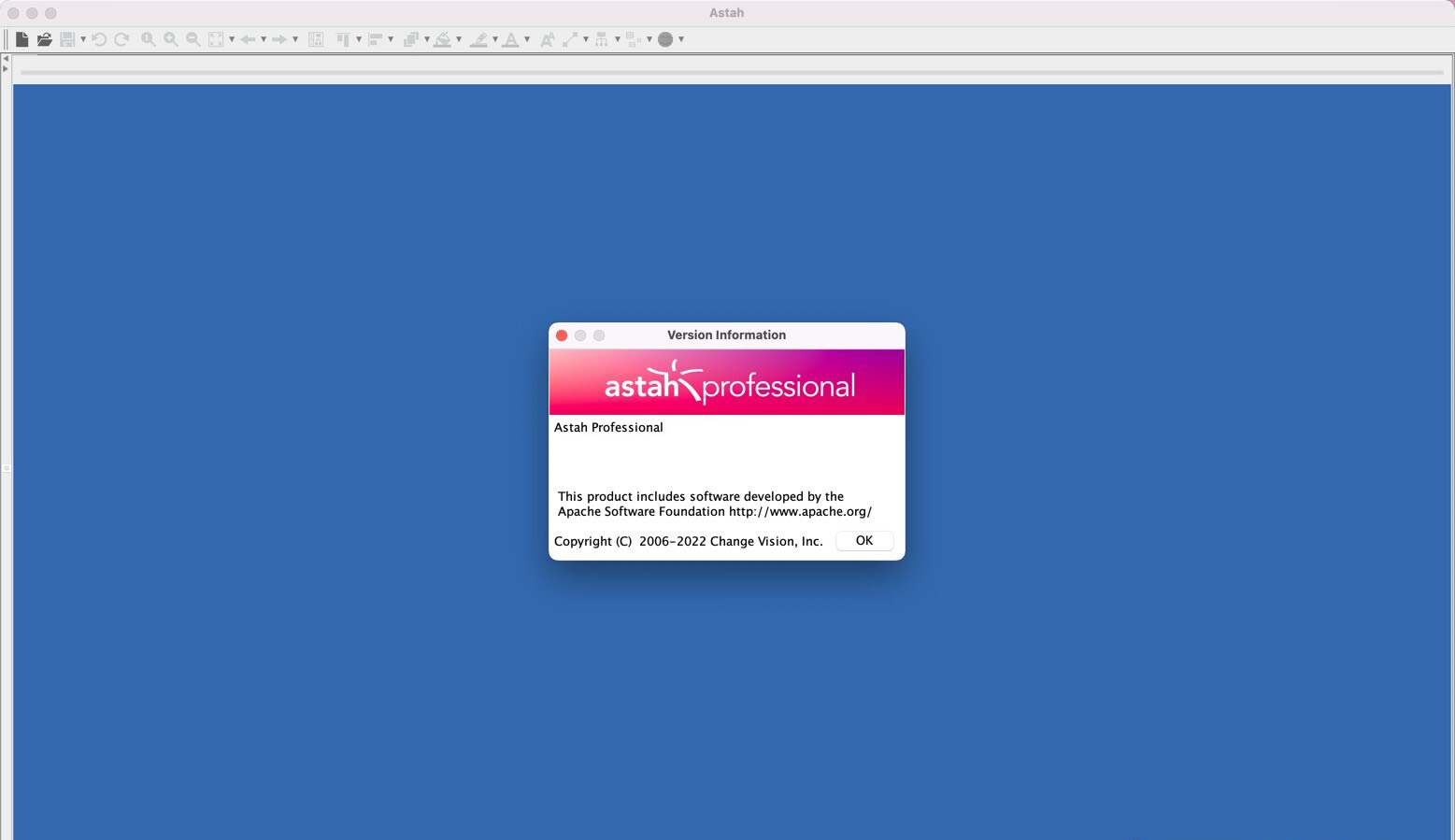Close the Version Information dialog

(x=562, y=335)
